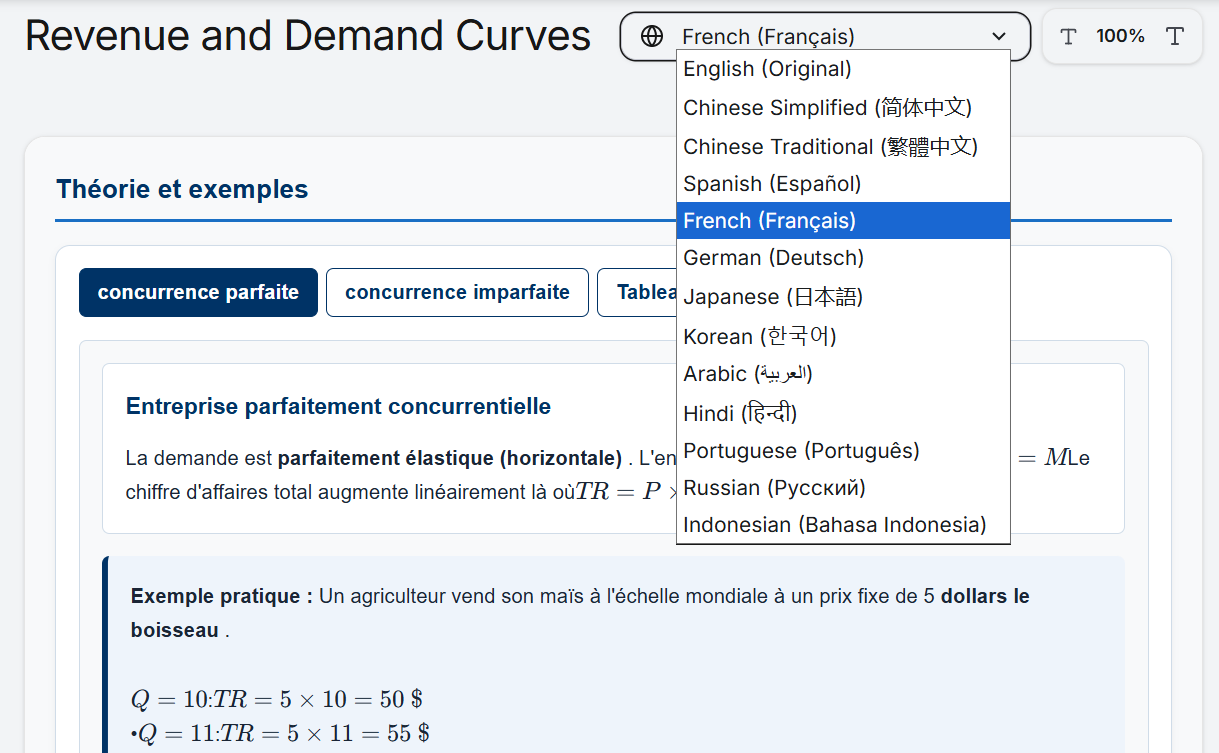The image size is (1219, 753).
Task: Decrease text size with small T icon
Action: (1068, 37)
